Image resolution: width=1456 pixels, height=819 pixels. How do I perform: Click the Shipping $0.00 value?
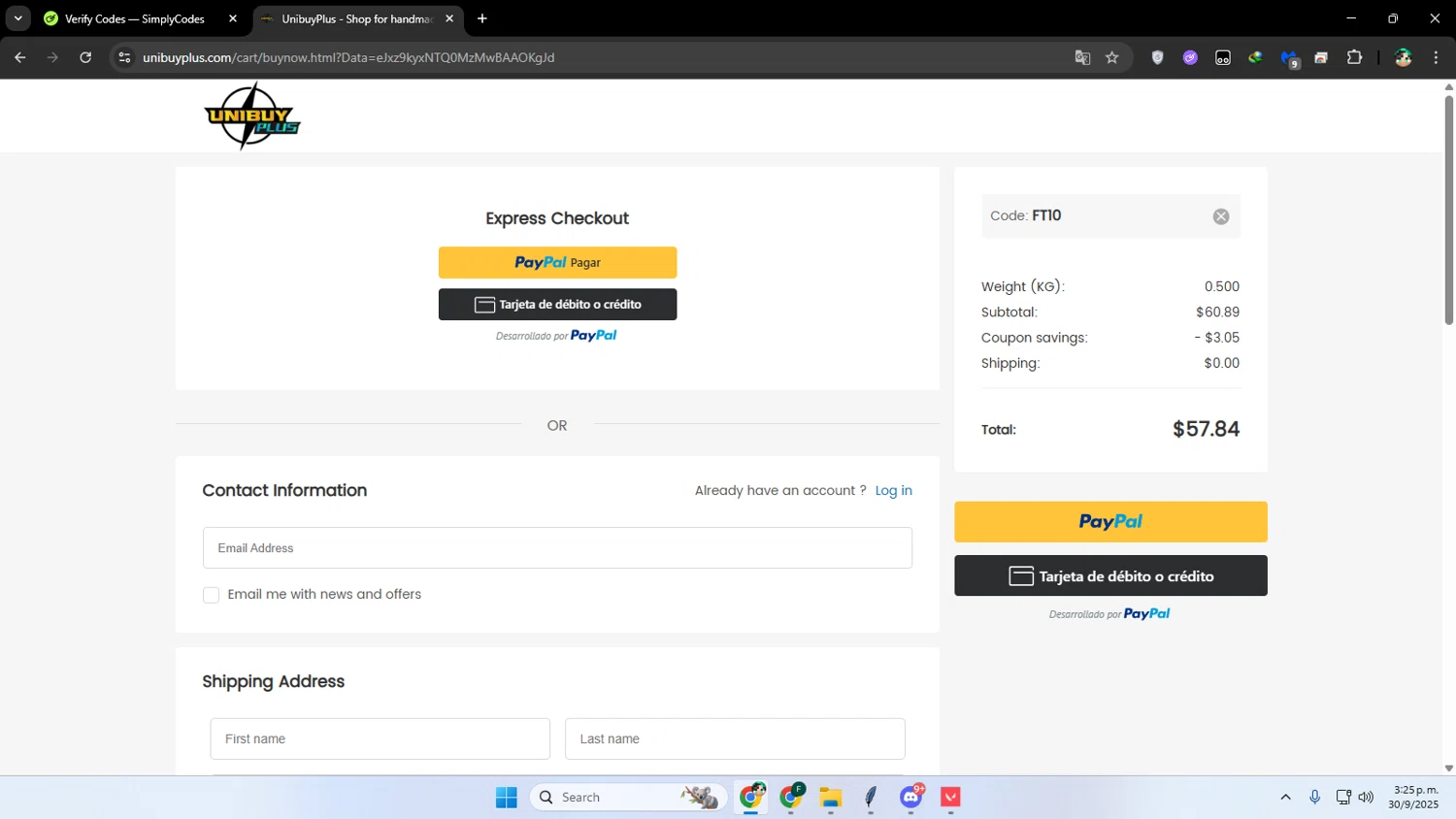point(1221,363)
